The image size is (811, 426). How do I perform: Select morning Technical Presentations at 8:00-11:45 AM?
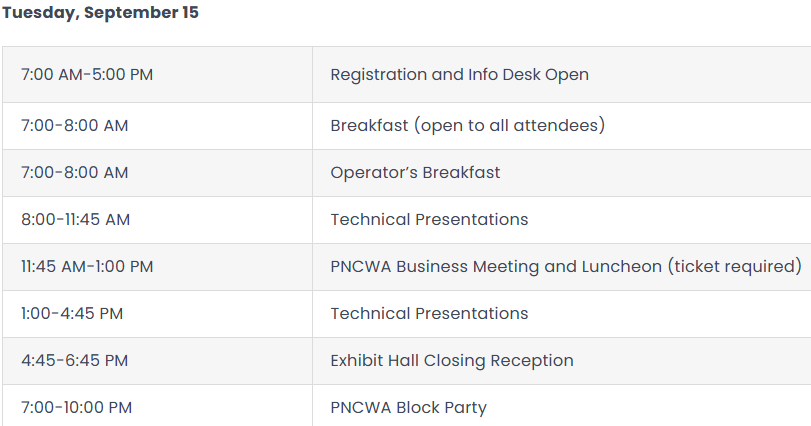[x=429, y=220]
